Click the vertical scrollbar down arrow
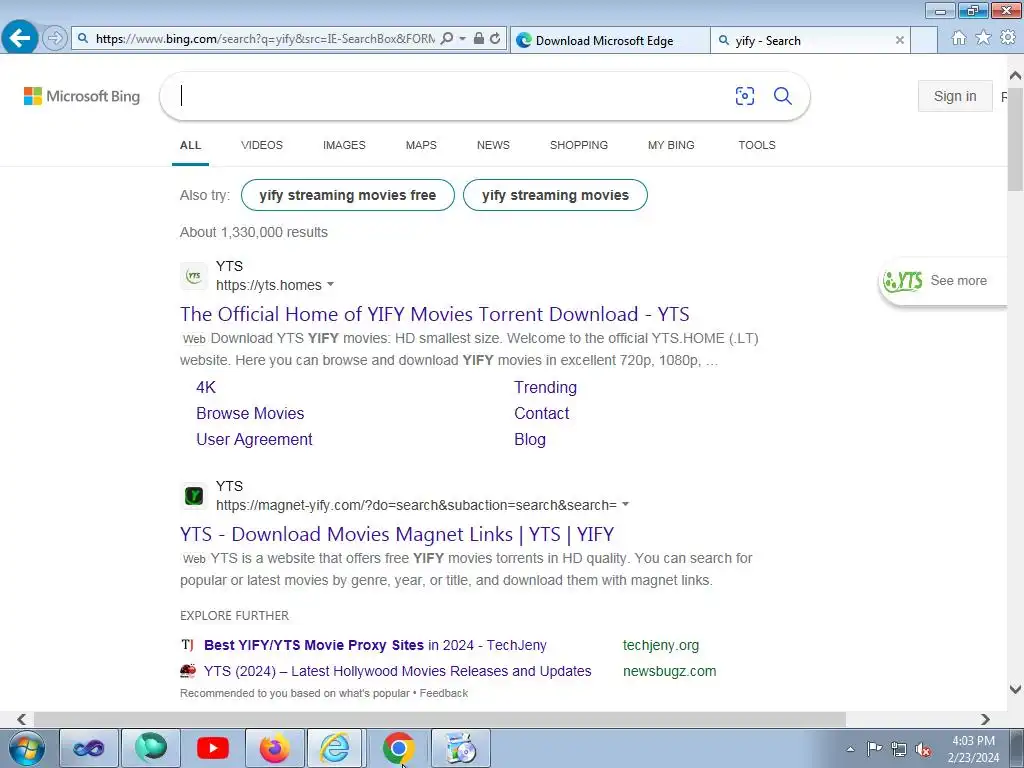Image resolution: width=1024 pixels, height=768 pixels. click(1015, 690)
